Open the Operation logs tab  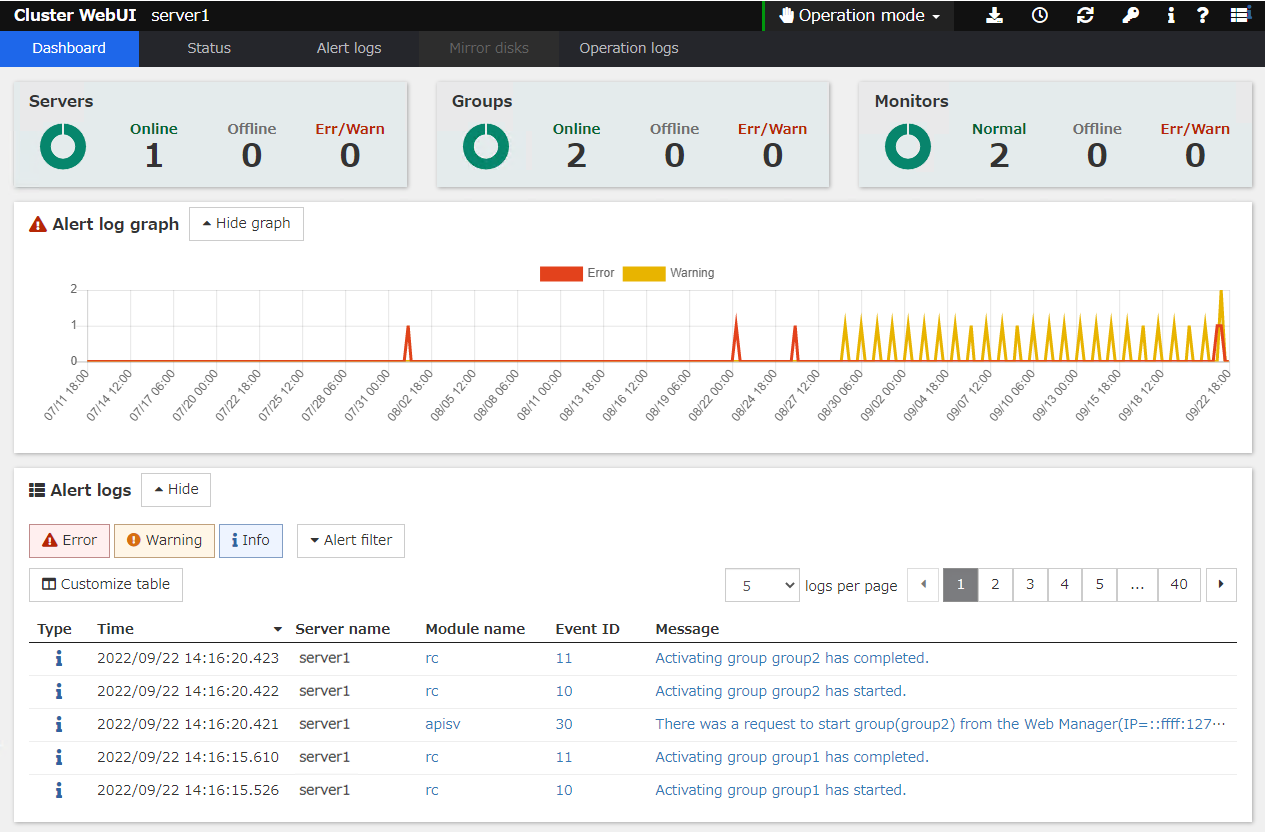629,48
